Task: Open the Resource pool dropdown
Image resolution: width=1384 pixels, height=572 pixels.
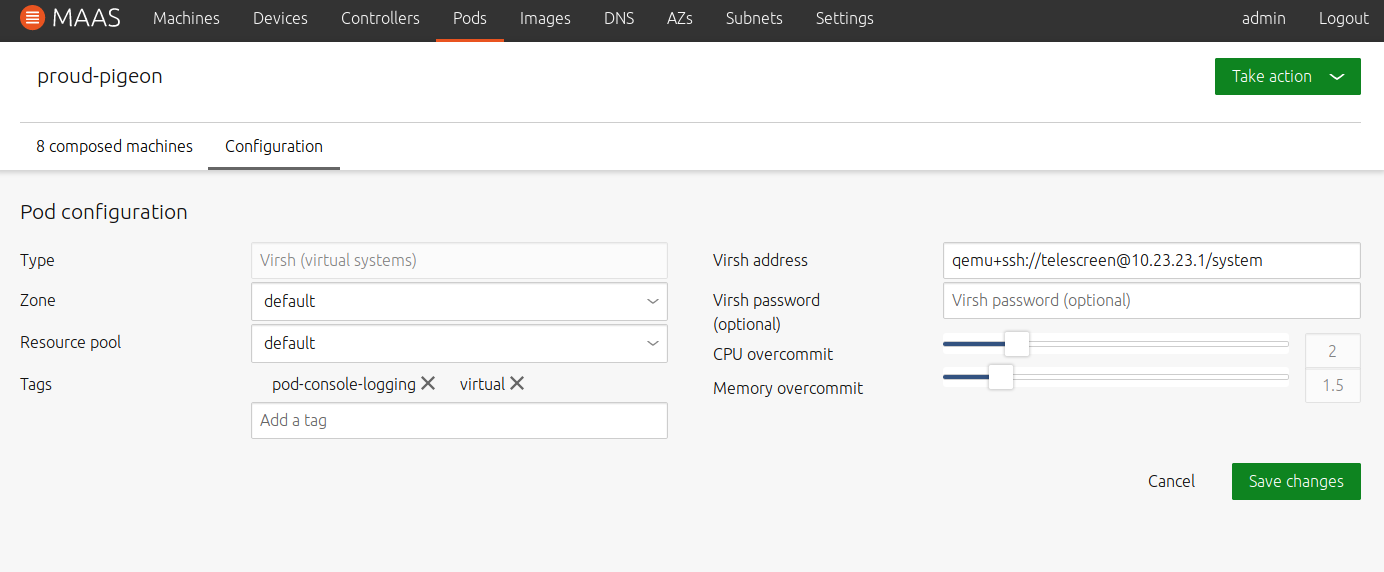Action: pyautogui.click(x=459, y=343)
